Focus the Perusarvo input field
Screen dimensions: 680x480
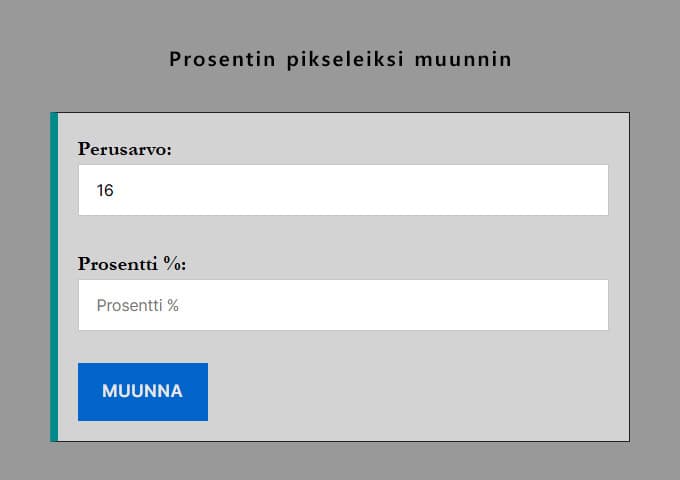pyautogui.click(x=343, y=190)
